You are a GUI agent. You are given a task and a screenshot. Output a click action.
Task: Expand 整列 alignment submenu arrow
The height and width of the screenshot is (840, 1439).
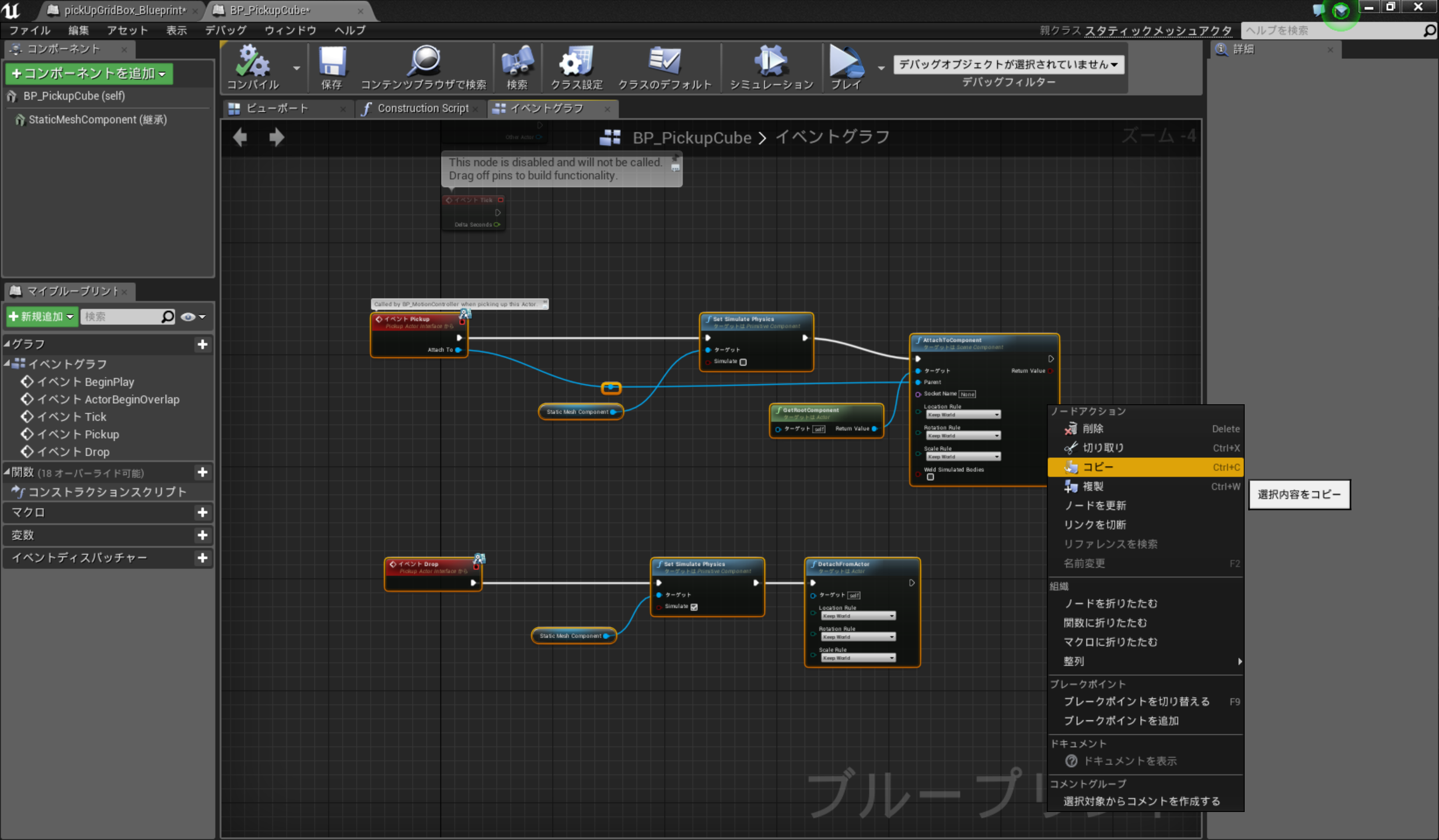point(1239,661)
